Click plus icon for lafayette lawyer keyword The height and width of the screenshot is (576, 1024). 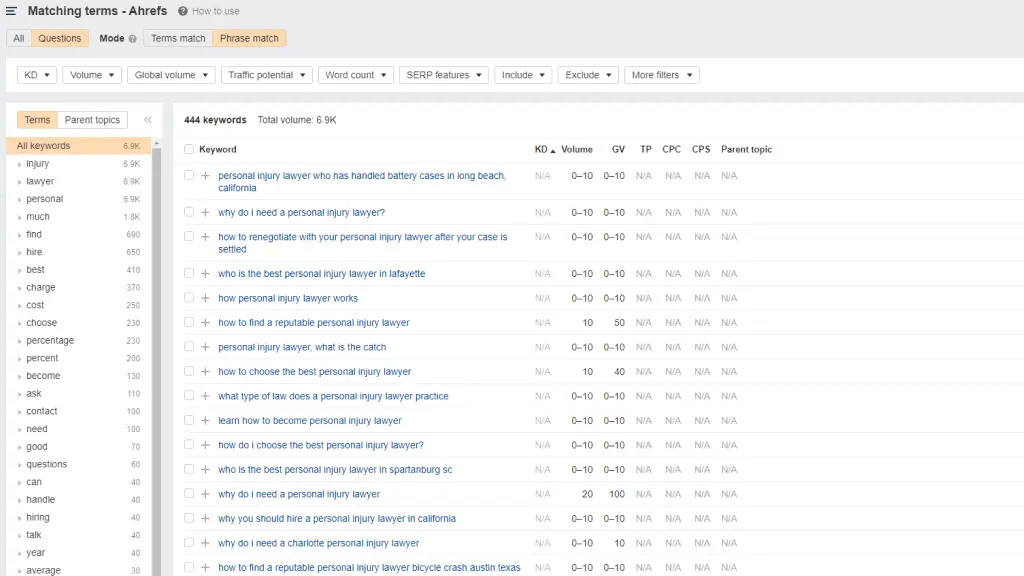pyautogui.click(x=205, y=274)
